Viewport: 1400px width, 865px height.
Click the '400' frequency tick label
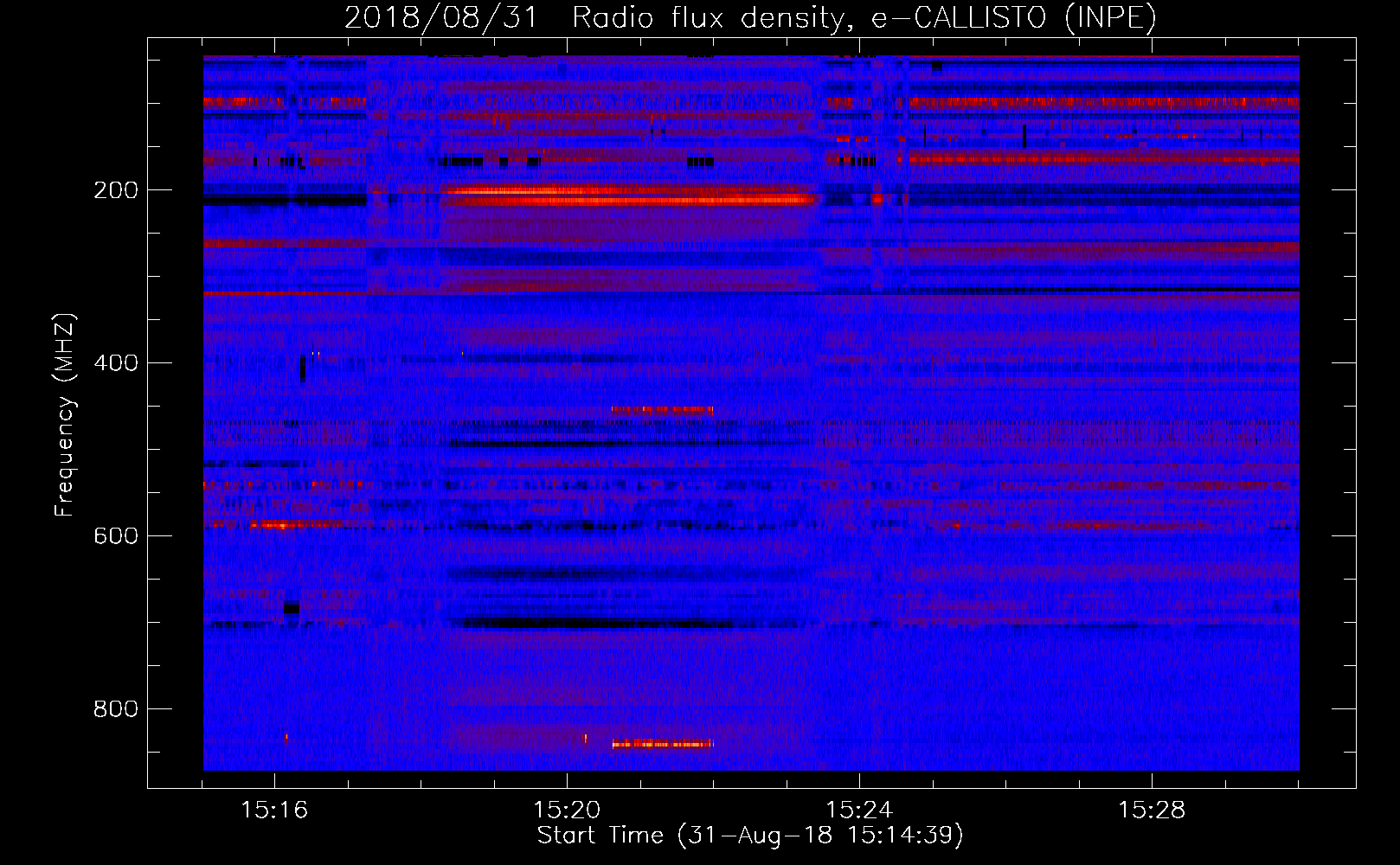116,363
